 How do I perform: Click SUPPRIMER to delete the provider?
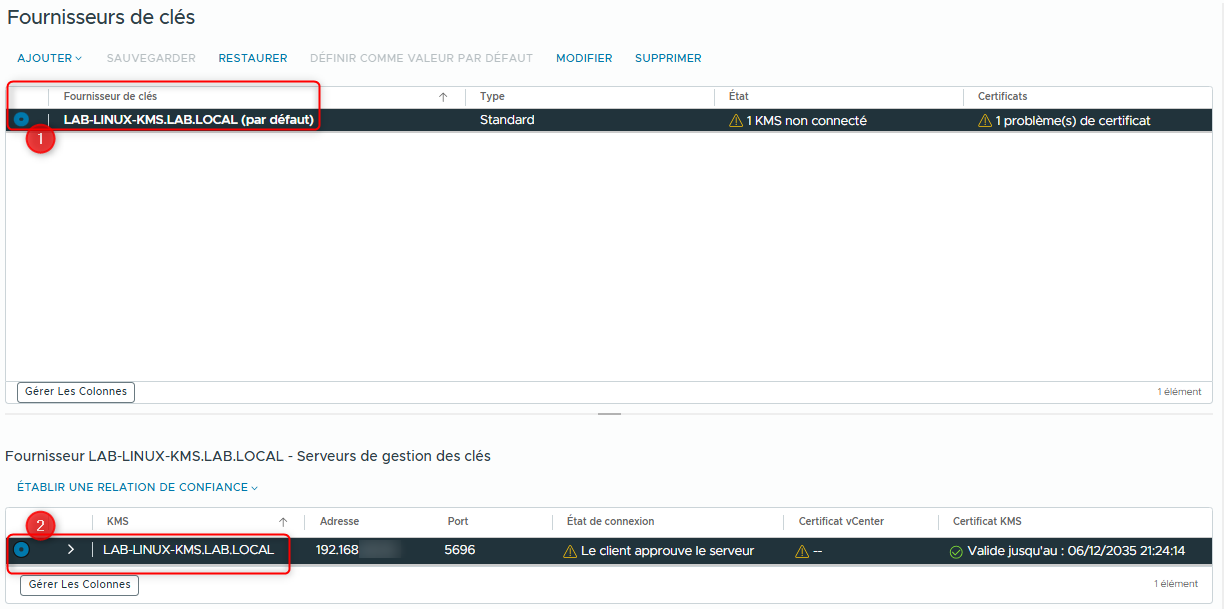coord(668,58)
